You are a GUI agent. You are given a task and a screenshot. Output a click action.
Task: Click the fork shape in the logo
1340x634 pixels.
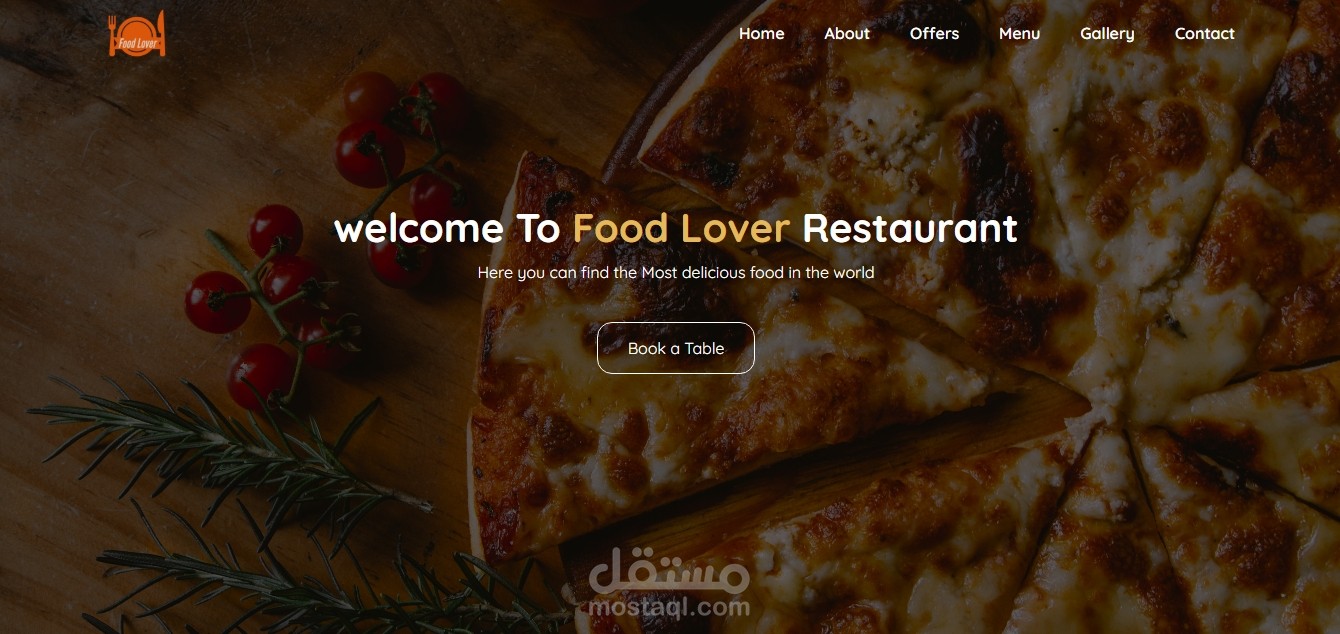click(x=114, y=33)
